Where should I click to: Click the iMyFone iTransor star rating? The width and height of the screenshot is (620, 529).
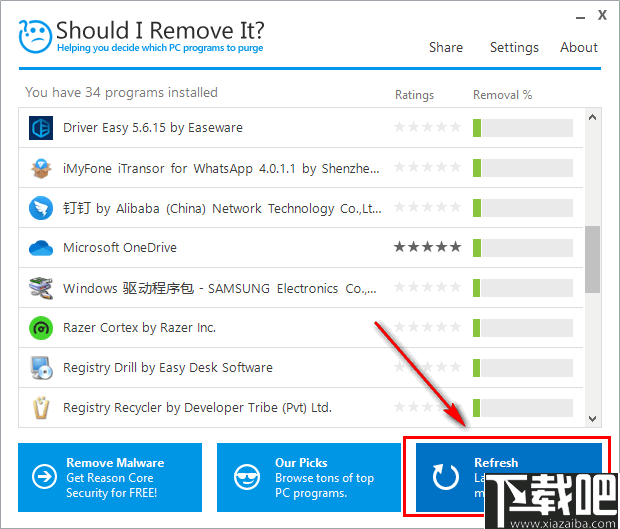point(427,167)
